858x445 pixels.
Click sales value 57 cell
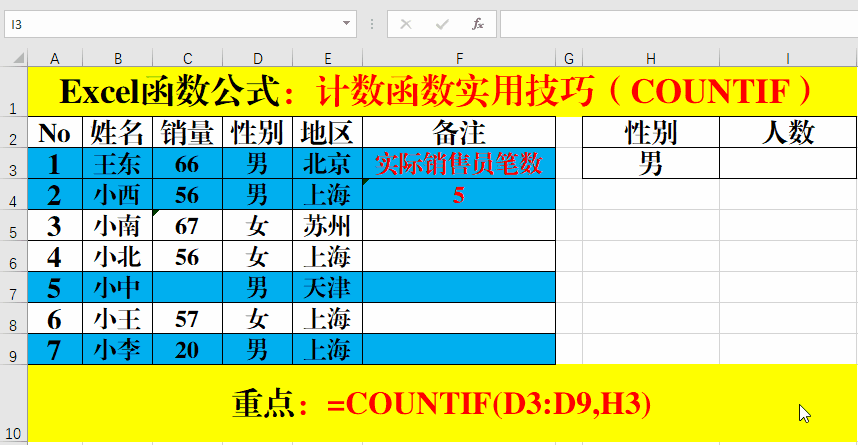tap(188, 319)
